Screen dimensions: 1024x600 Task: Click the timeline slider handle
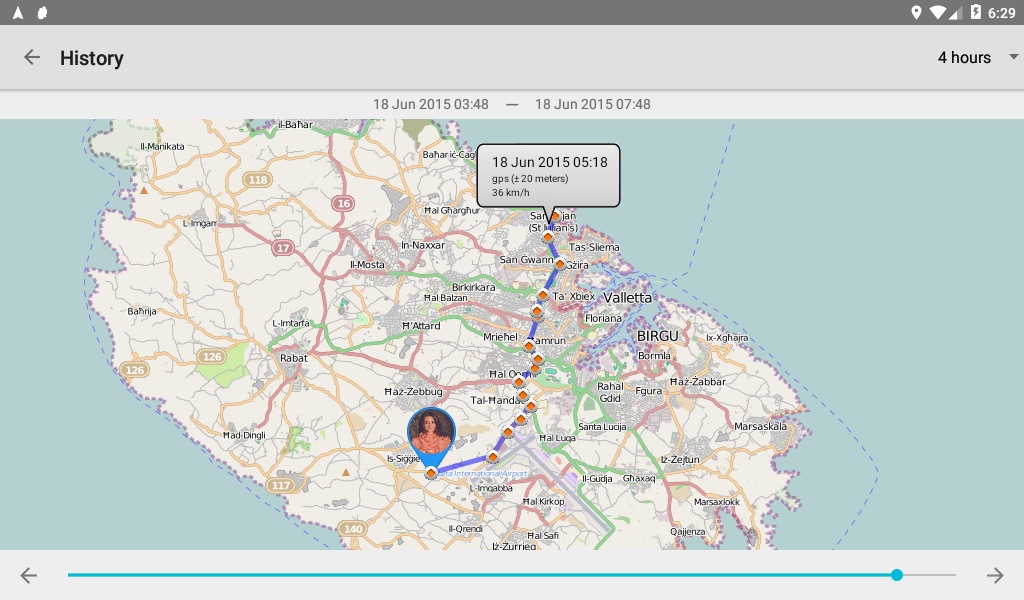[897, 575]
